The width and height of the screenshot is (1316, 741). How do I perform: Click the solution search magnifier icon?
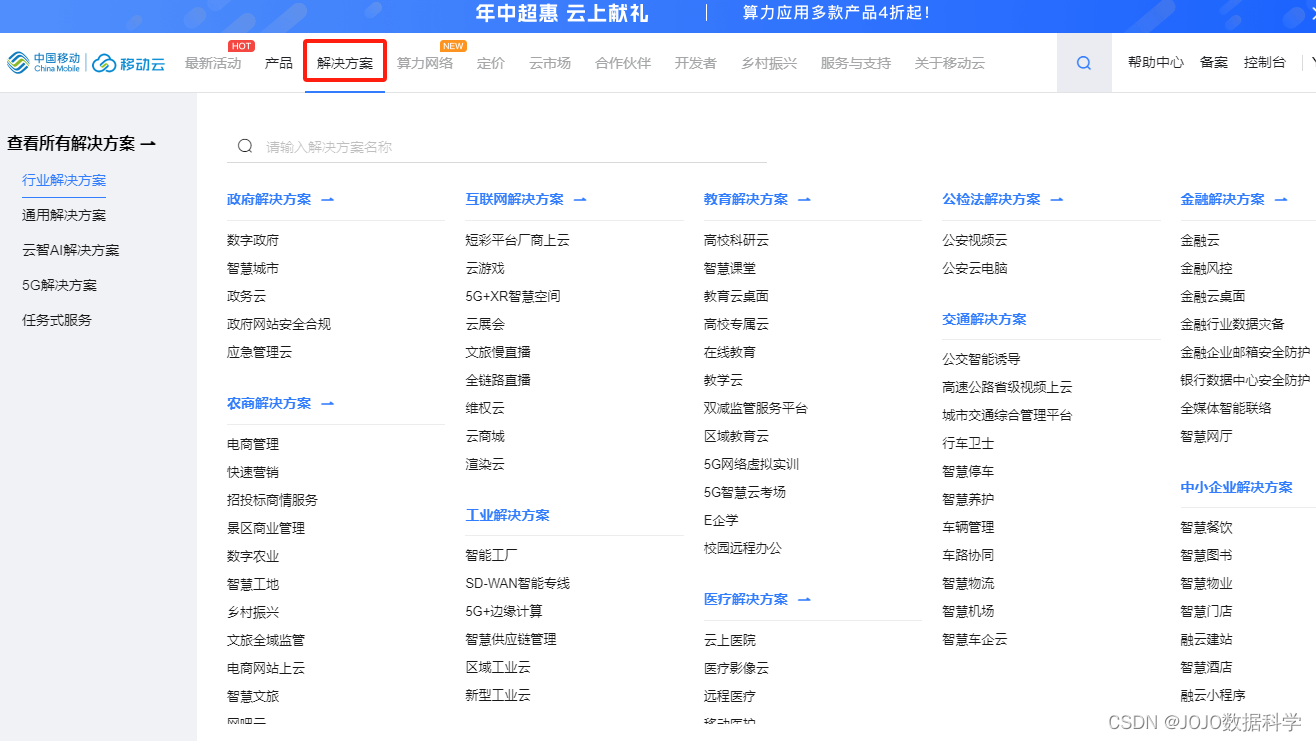pyautogui.click(x=244, y=146)
